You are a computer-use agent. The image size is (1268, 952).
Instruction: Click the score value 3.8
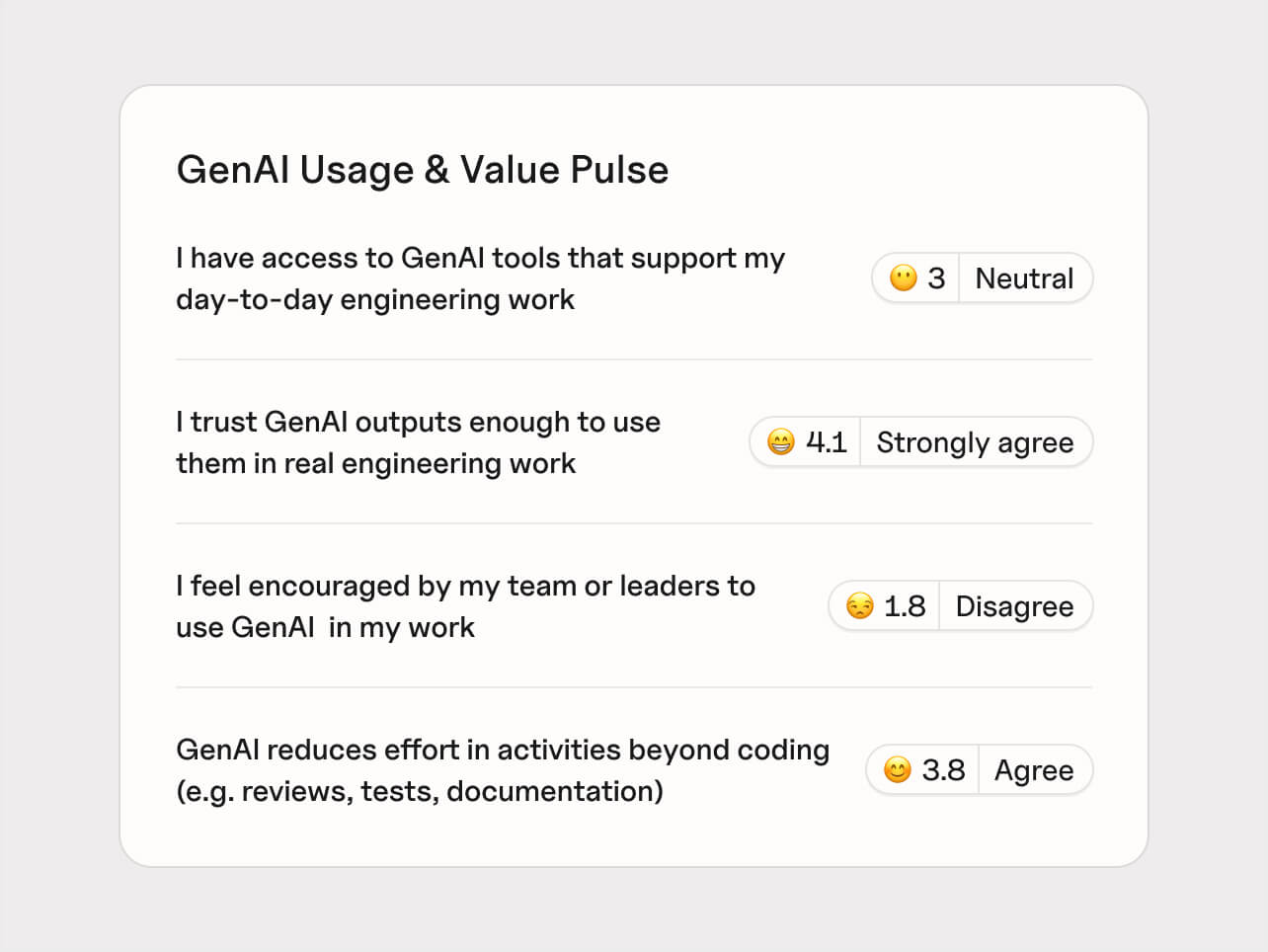(x=943, y=770)
